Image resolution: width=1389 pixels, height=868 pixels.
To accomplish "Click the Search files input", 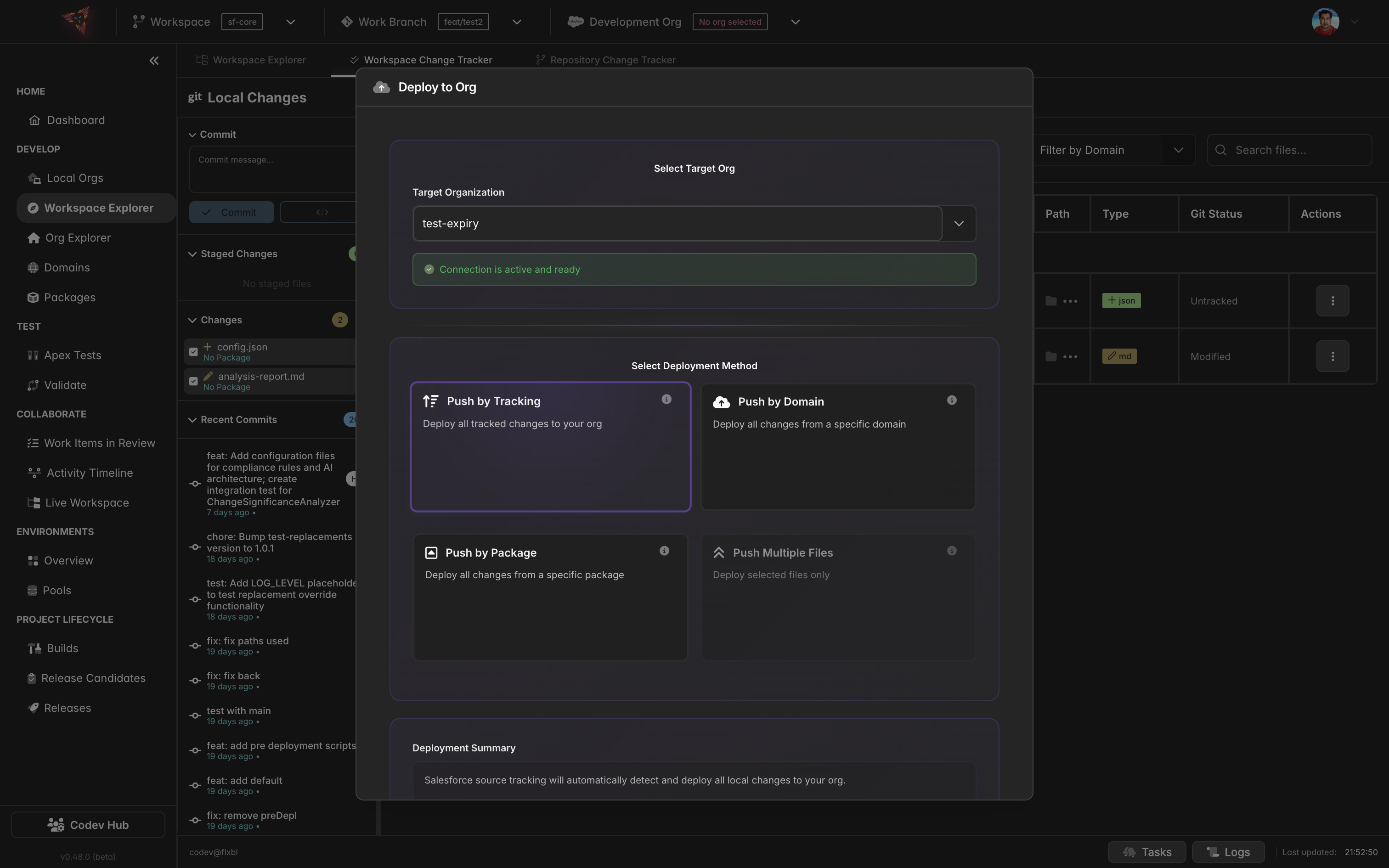I will (x=1289, y=150).
